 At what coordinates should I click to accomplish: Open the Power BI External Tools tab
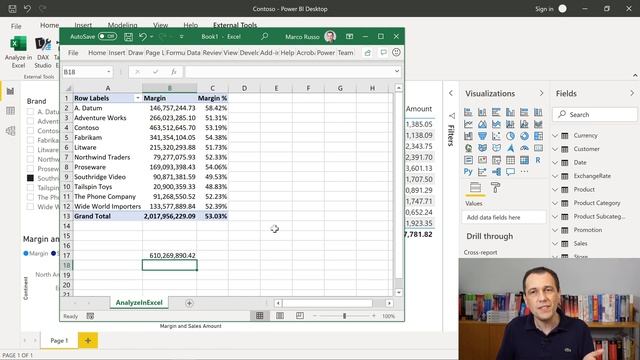pyautogui.click(x=235, y=25)
